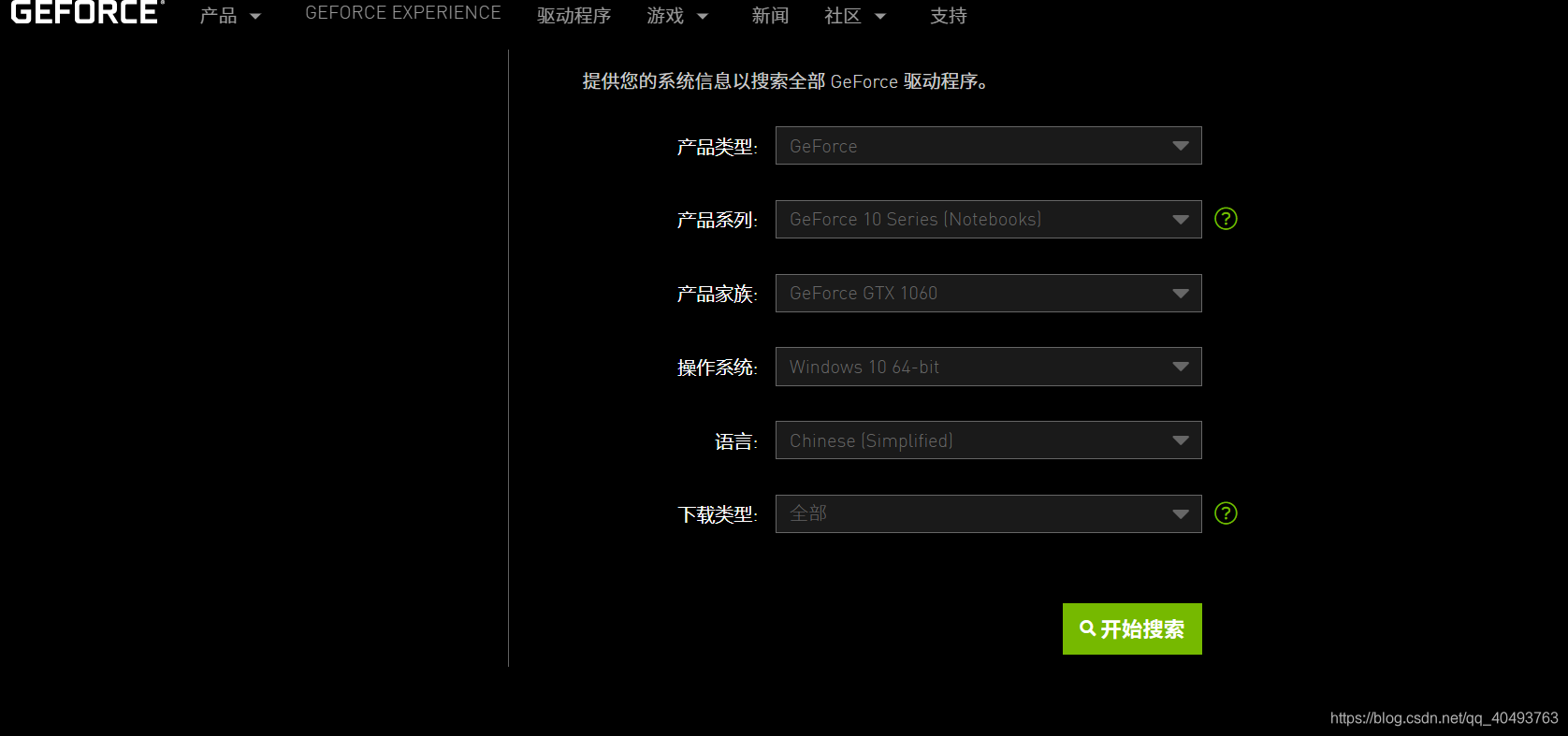Open 语言 dropdown showing Chinese (Simplified)

coord(988,440)
